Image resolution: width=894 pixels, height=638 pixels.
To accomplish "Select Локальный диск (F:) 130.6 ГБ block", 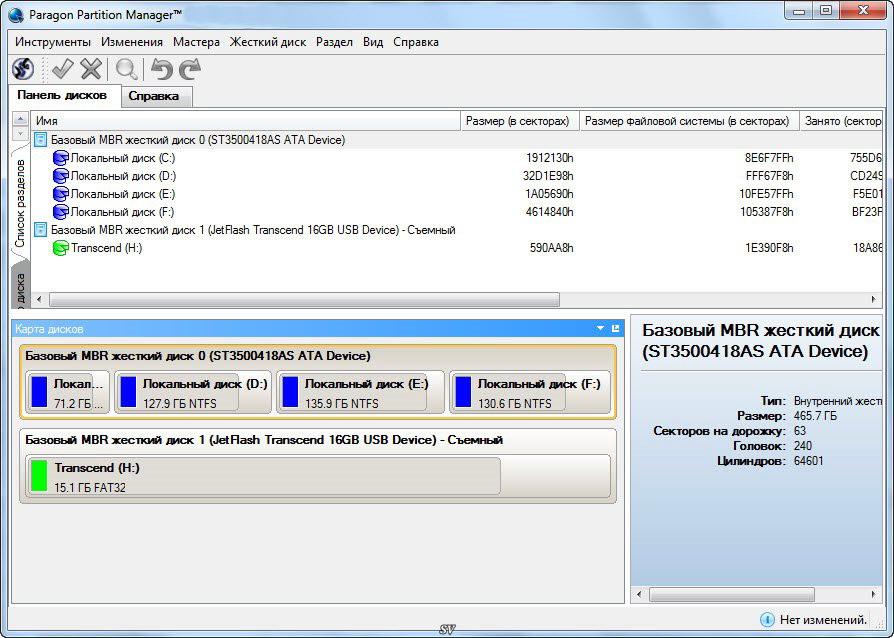I will [530, 393].
